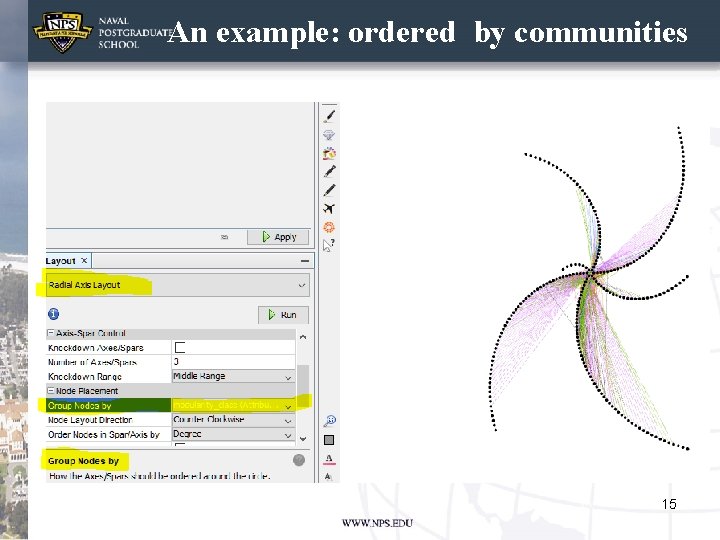Select the Edge Pencil tool
The image size is (720, 540).
point(329,190)
